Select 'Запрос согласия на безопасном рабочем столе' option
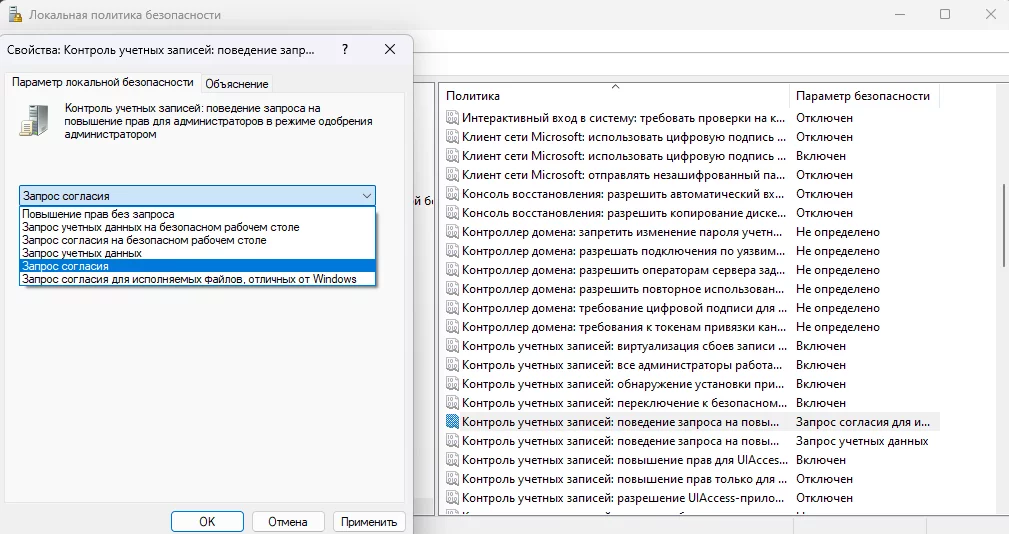The width and height of the screenshot is (1009, 534). point(143,240)
